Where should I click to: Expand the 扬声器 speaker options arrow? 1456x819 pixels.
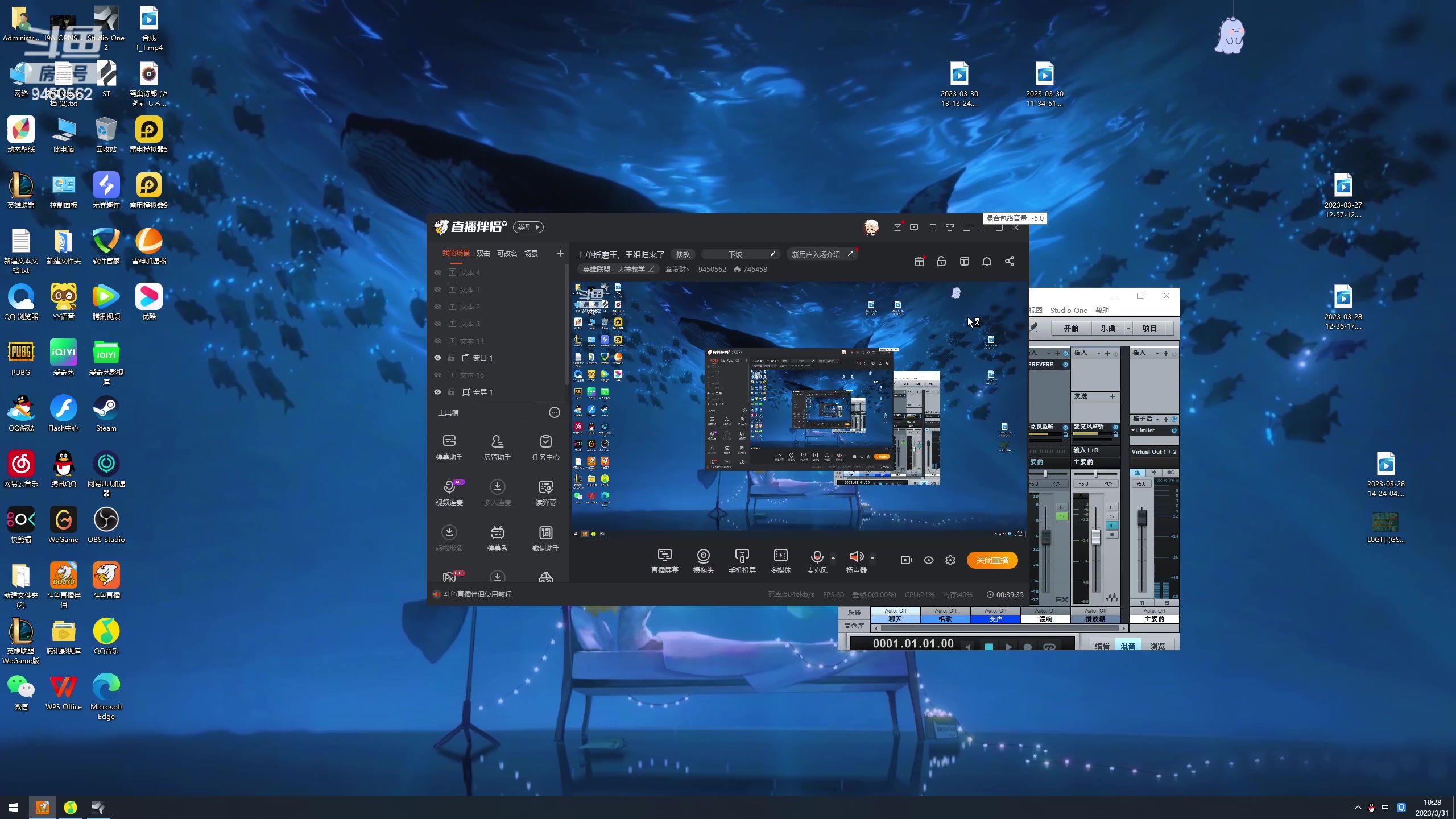[872, 558]
